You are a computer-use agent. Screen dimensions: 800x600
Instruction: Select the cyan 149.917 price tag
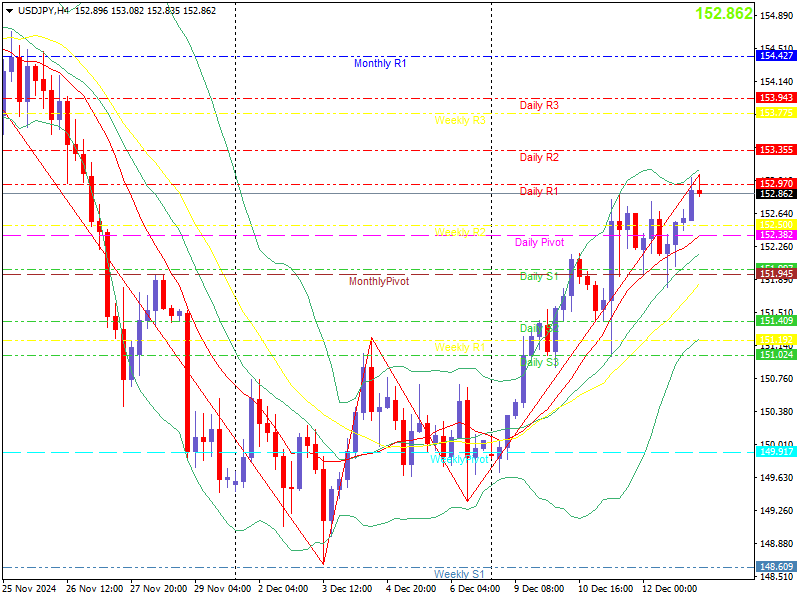tap(777, 452)
